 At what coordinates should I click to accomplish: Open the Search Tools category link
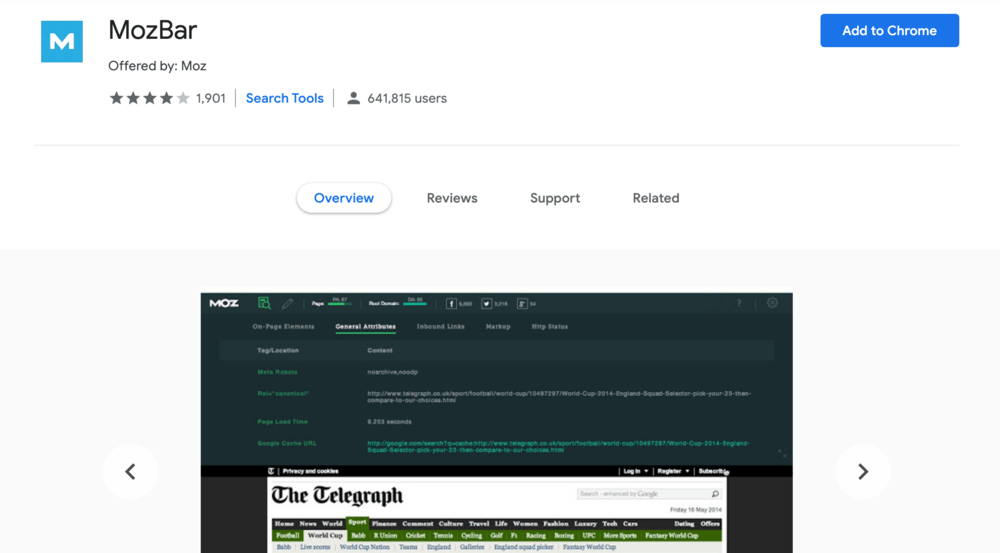pyautogui.click(x=284, y=98)
